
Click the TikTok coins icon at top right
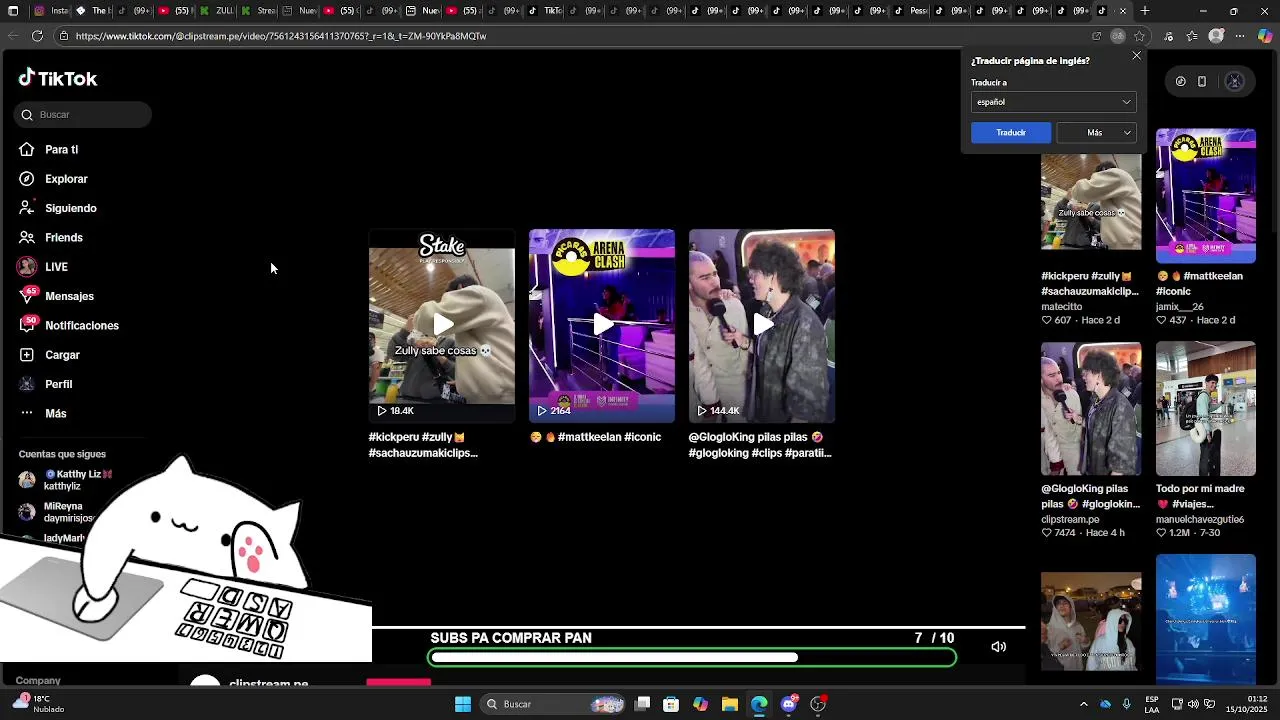click(x=1180, y=82)
